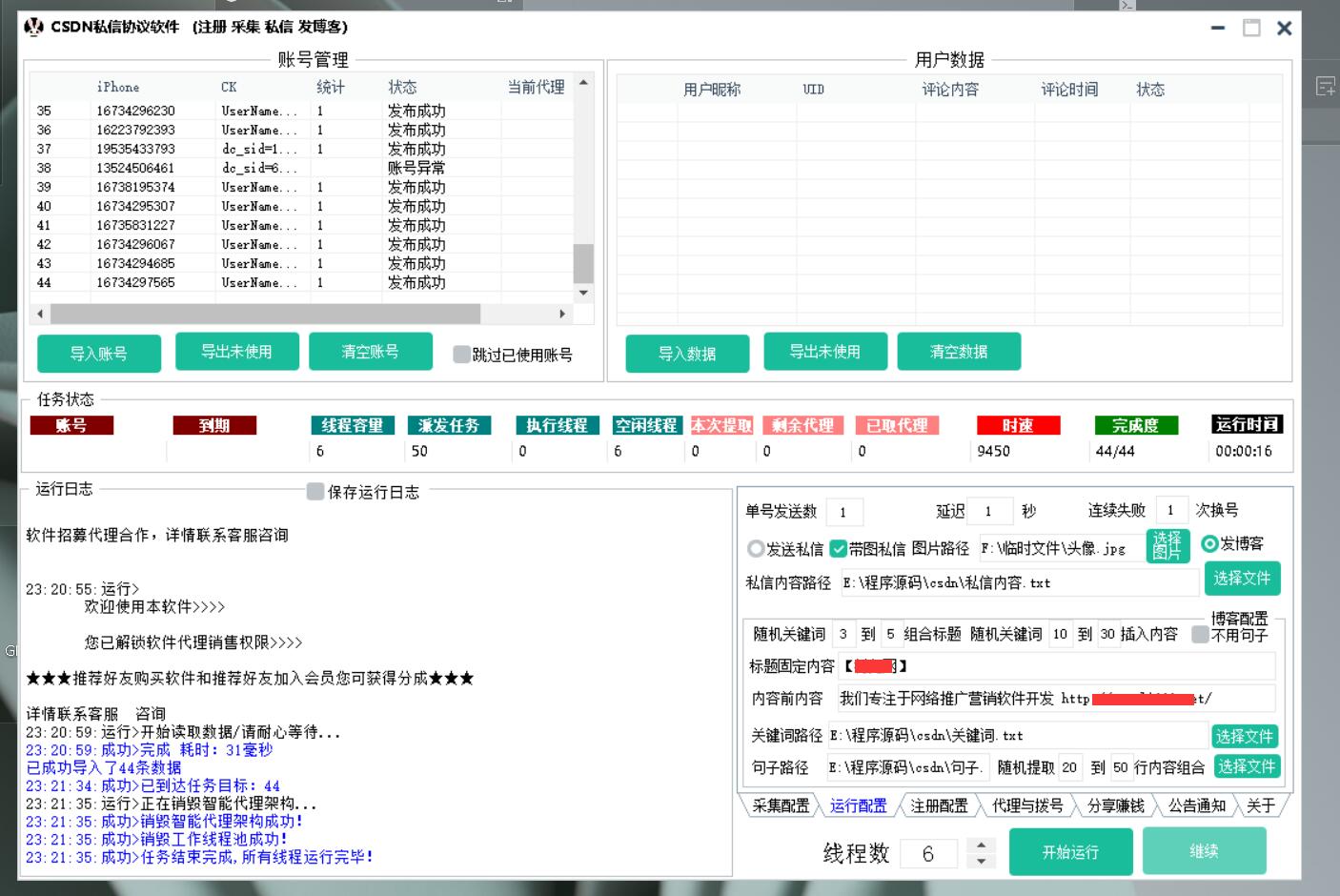The image size is (1340, 896).
Task: Click the 选择图片 image picker button
Action: pyautogui.click(x=1167, y=545)
